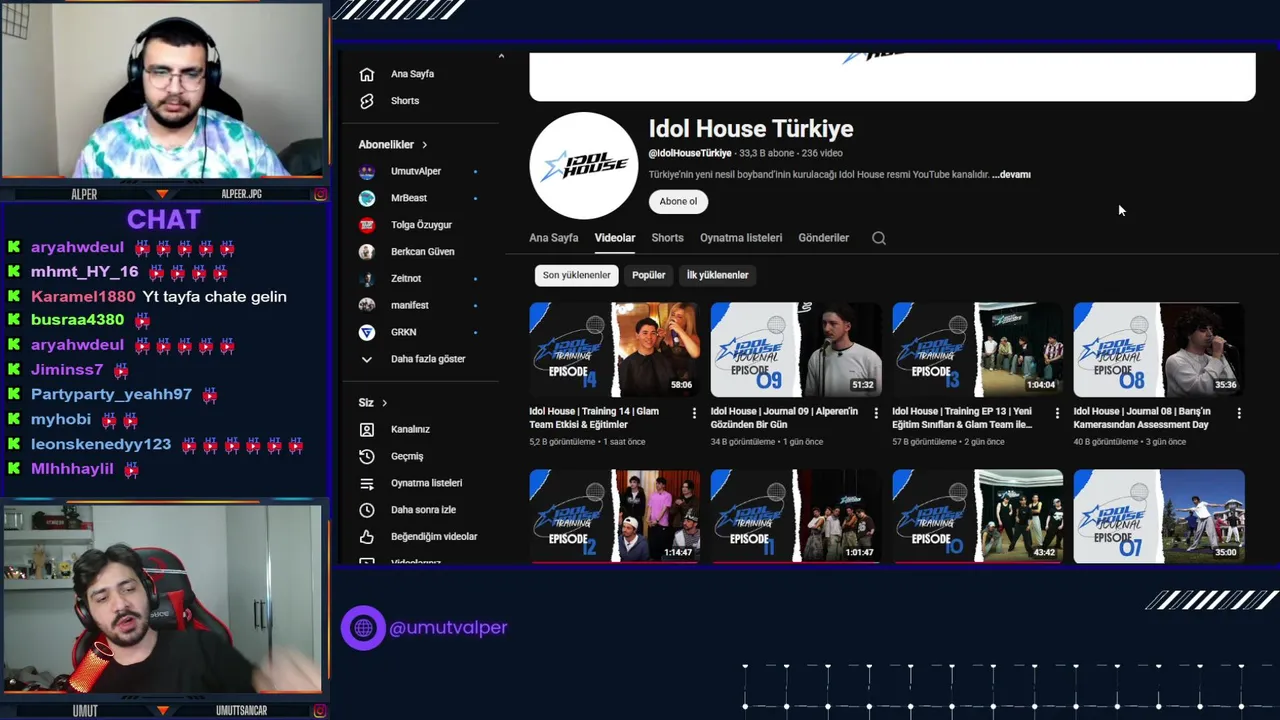Open options menu for Training EP 13 video

(x=1057, y=413)
